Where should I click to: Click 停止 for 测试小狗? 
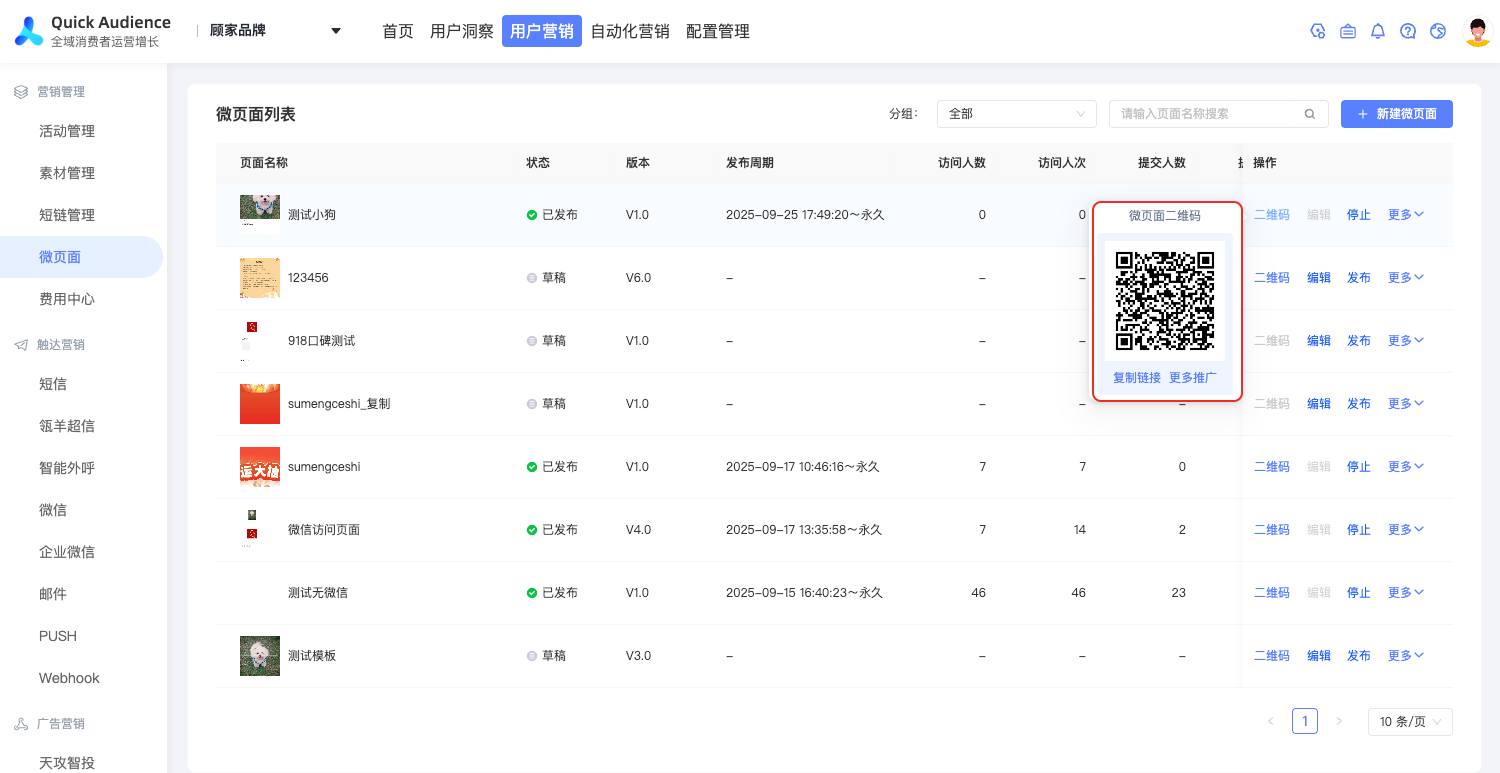(1359, 215)
